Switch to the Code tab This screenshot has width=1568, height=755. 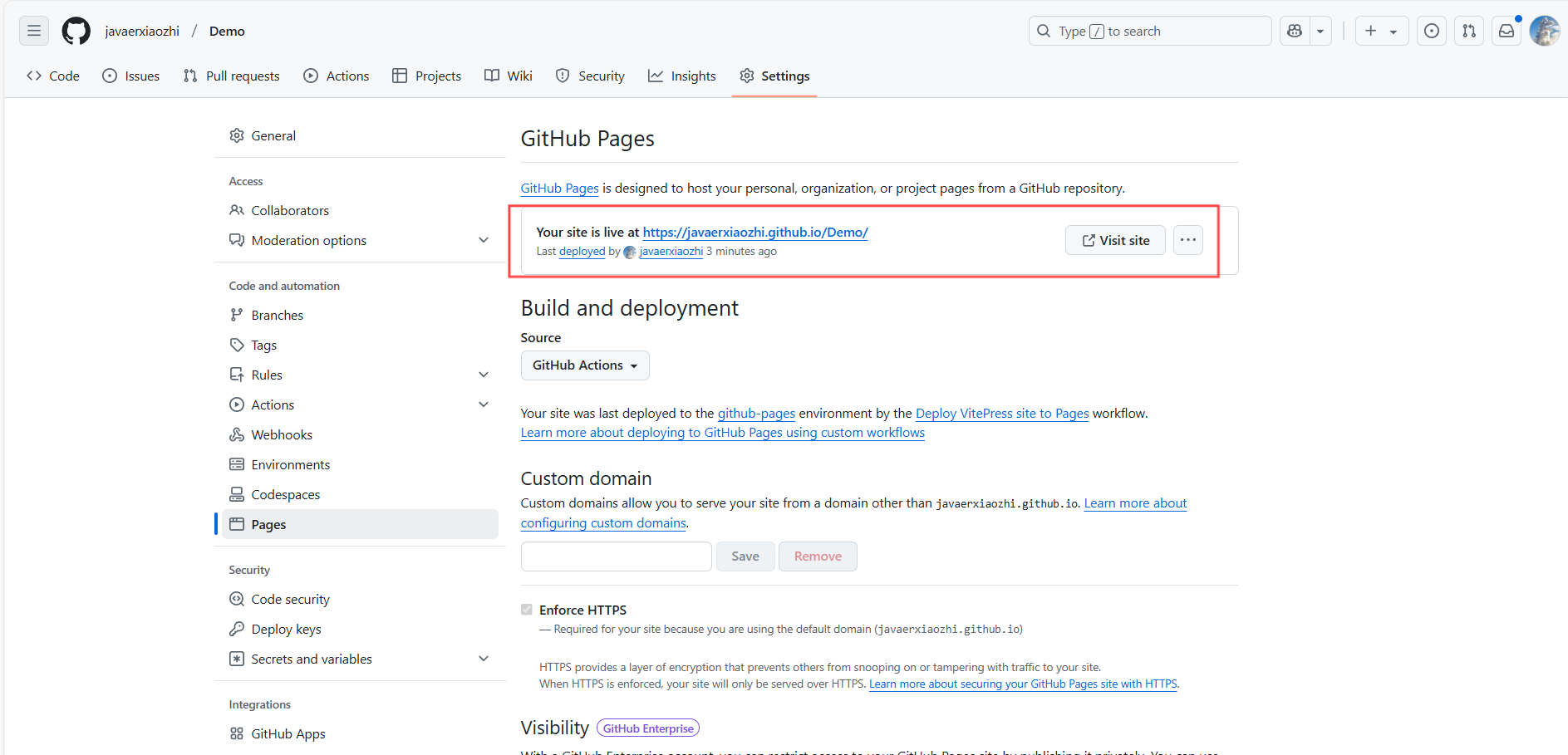coord(53,76)
